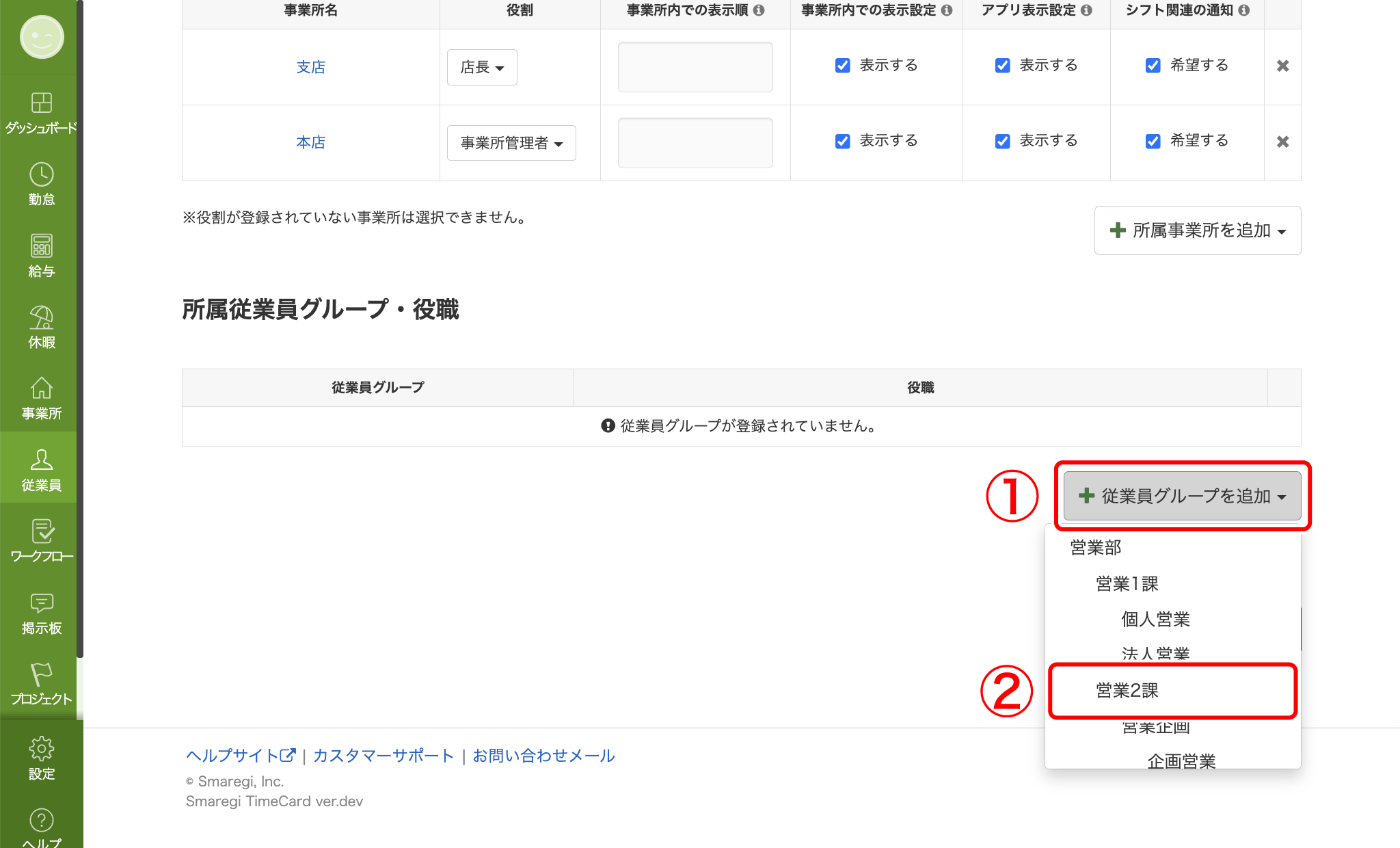Remove the 本店 row with X icon

pyautogui.click(x=1283, y=142)
